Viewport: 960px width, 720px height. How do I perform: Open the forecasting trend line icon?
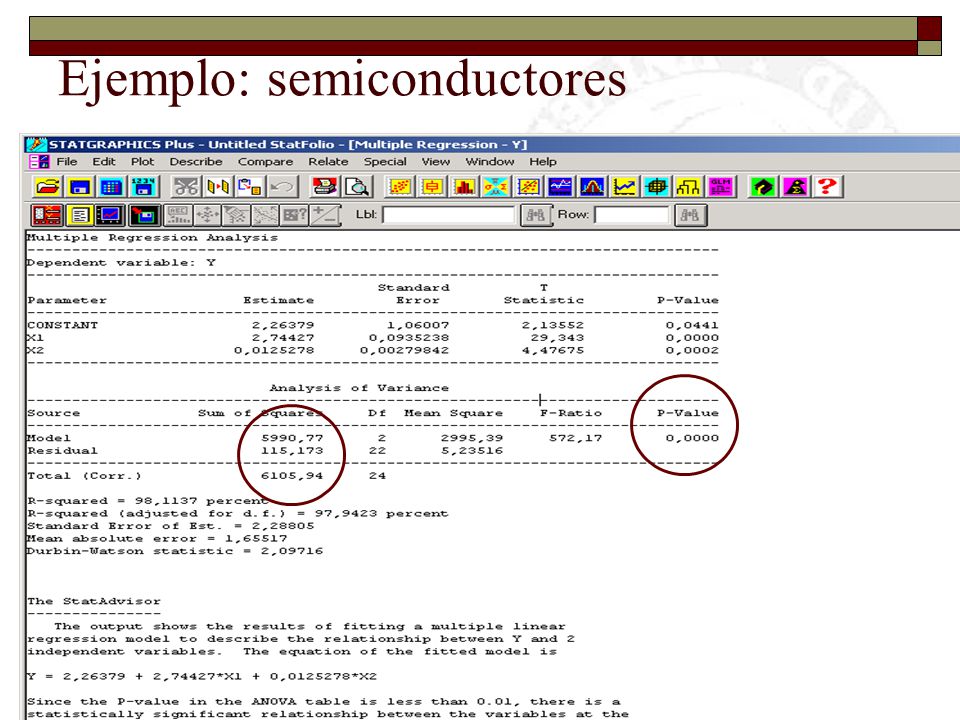coord(624,186)
